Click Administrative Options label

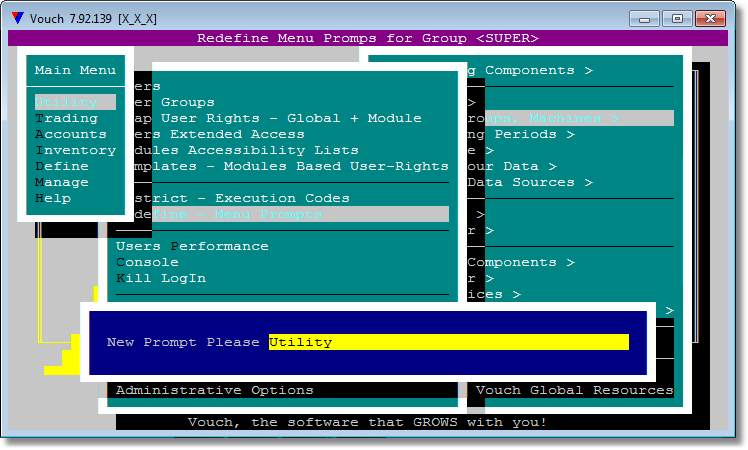pyautogui.click(x=215, y=390)
